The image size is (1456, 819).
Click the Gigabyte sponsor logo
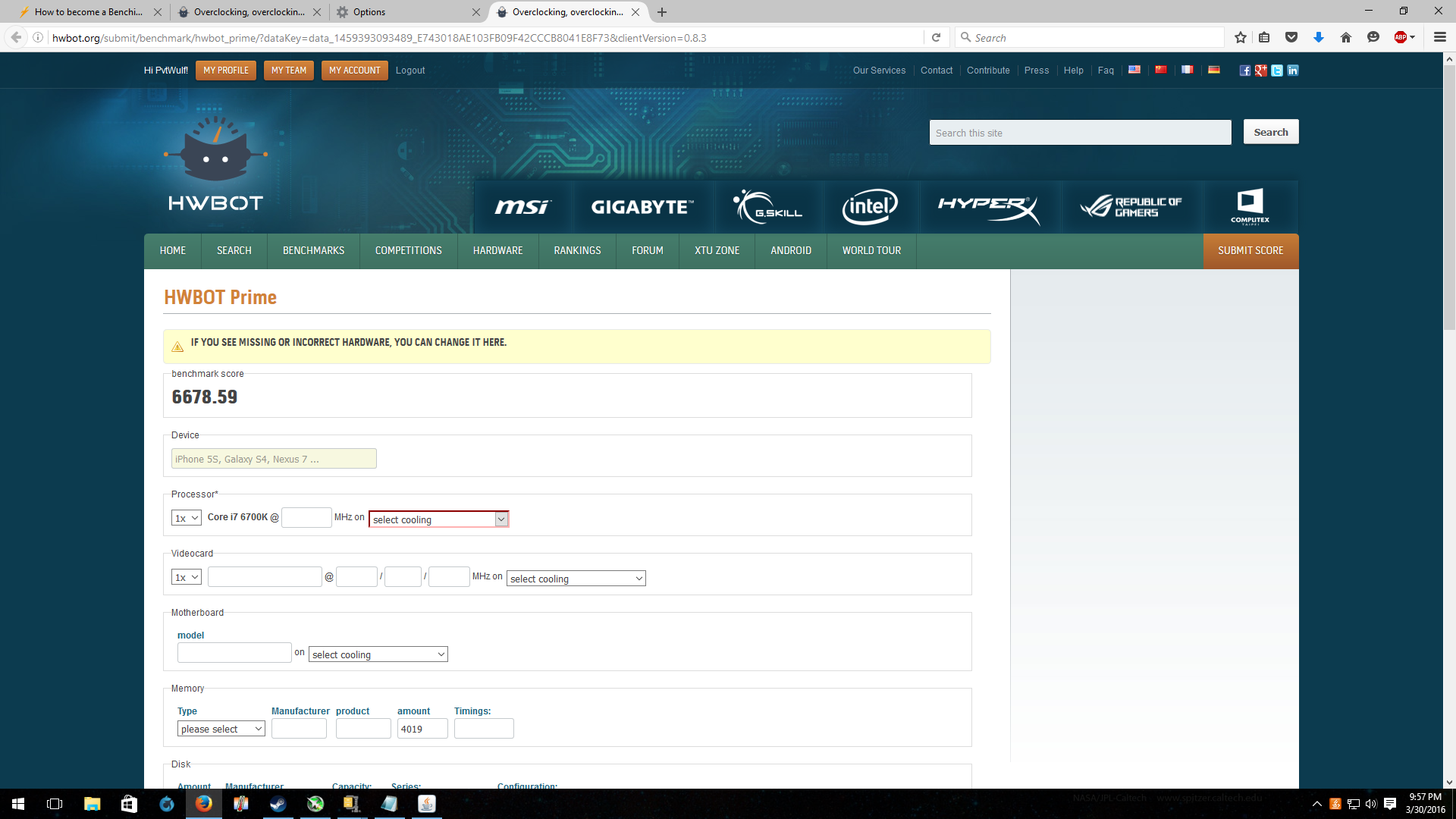[x=642, y=206]
